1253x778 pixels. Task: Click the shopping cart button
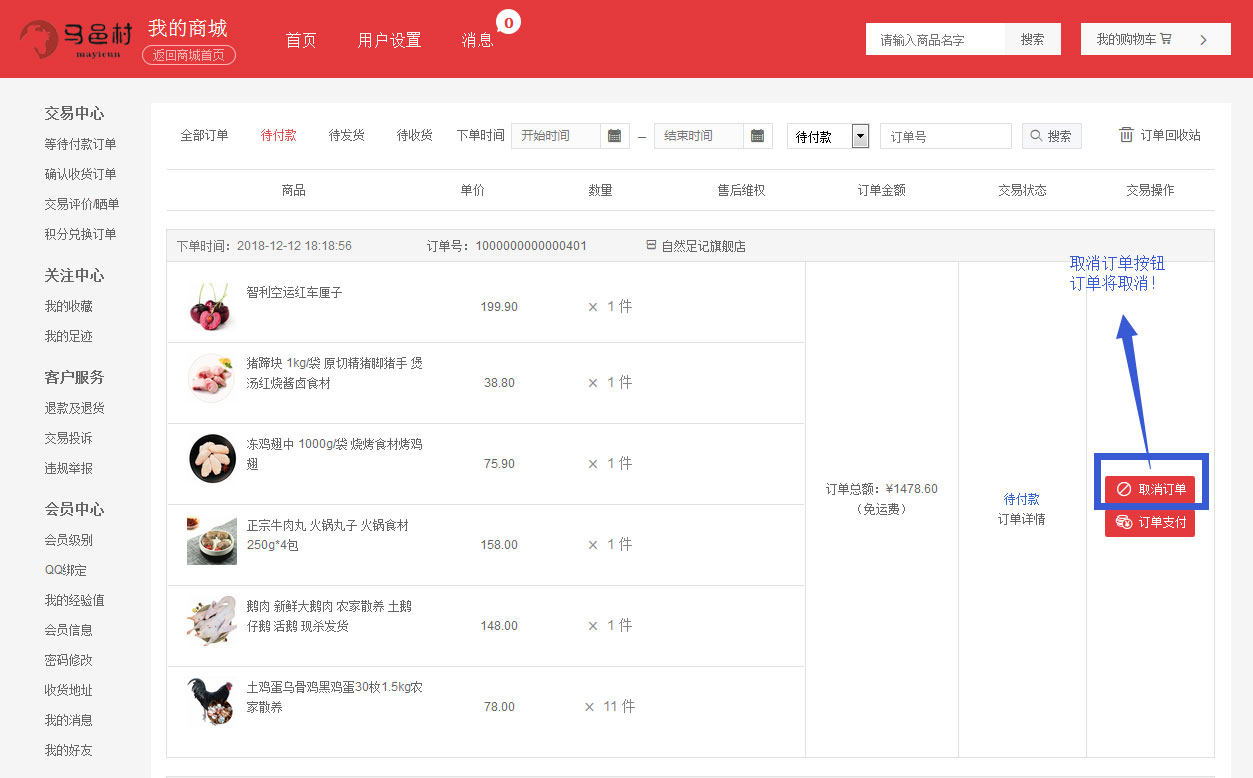pos(1155,39)
